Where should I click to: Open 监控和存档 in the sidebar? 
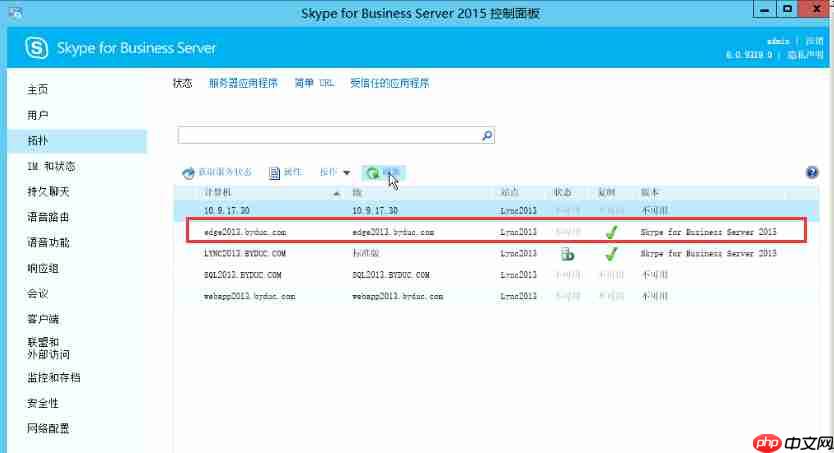54,378
